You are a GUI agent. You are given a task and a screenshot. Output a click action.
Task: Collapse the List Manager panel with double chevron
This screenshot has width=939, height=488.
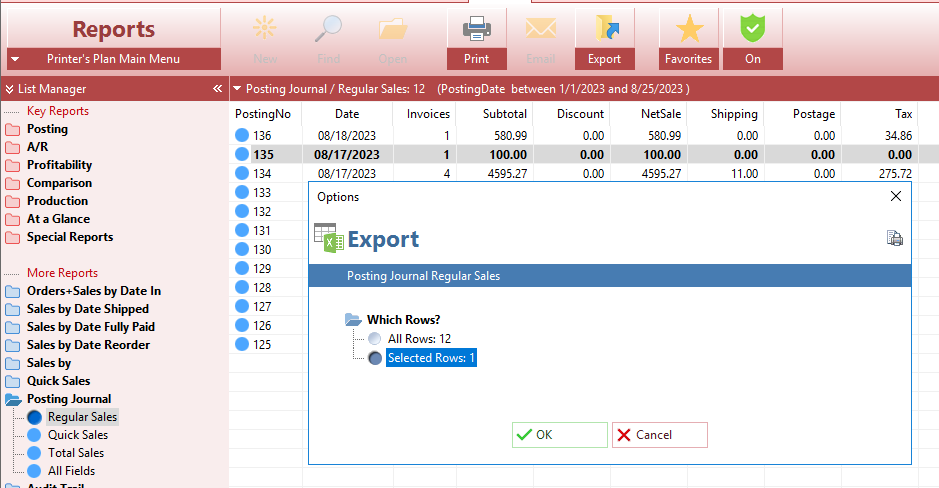click(x=217, y=89)
